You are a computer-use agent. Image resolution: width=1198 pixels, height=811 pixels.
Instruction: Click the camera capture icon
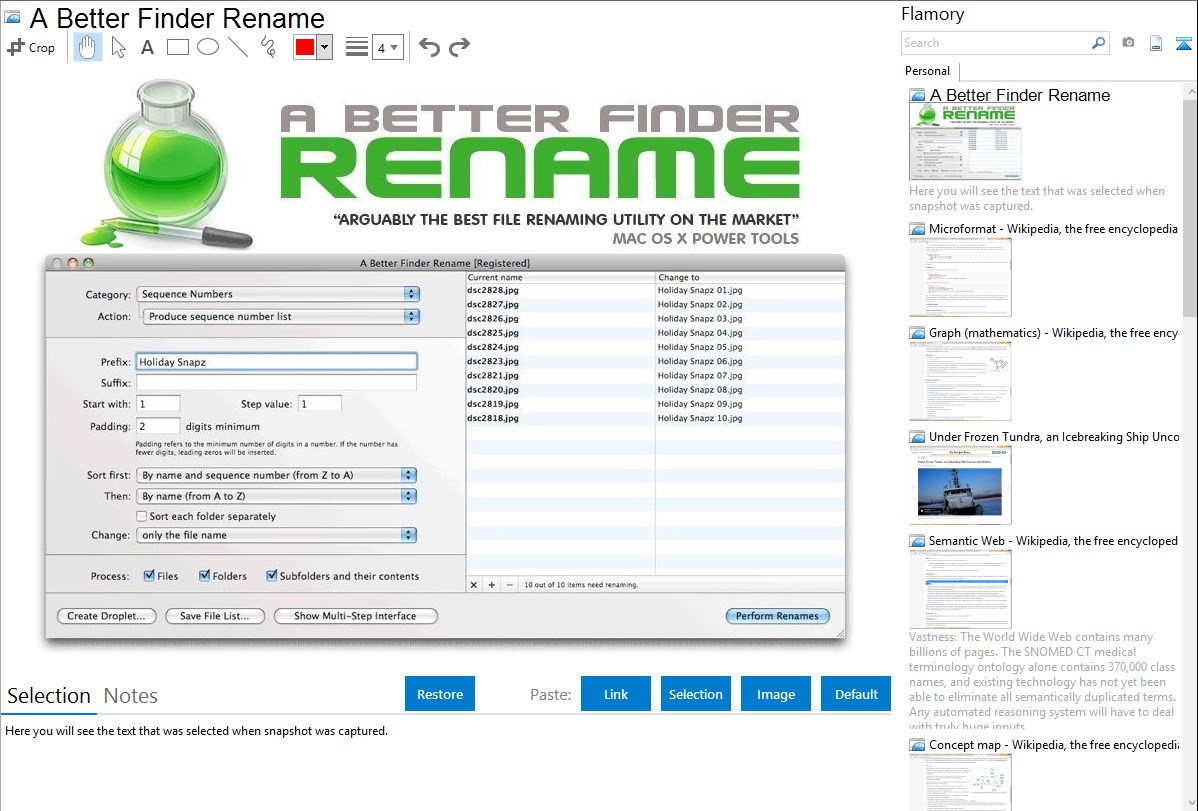click(x=1128, y=43)
